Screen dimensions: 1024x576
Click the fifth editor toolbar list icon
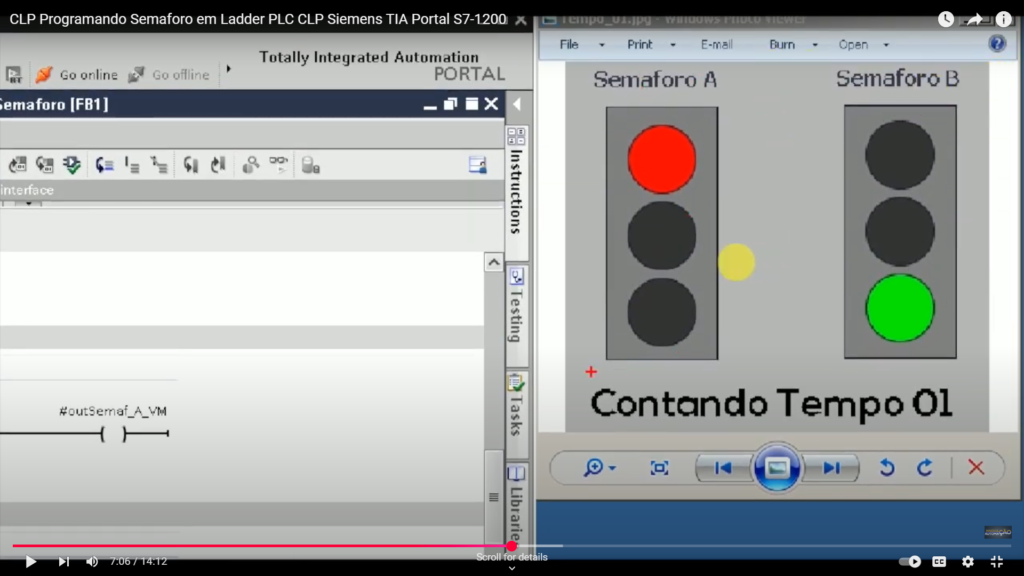tap(132, 165)
